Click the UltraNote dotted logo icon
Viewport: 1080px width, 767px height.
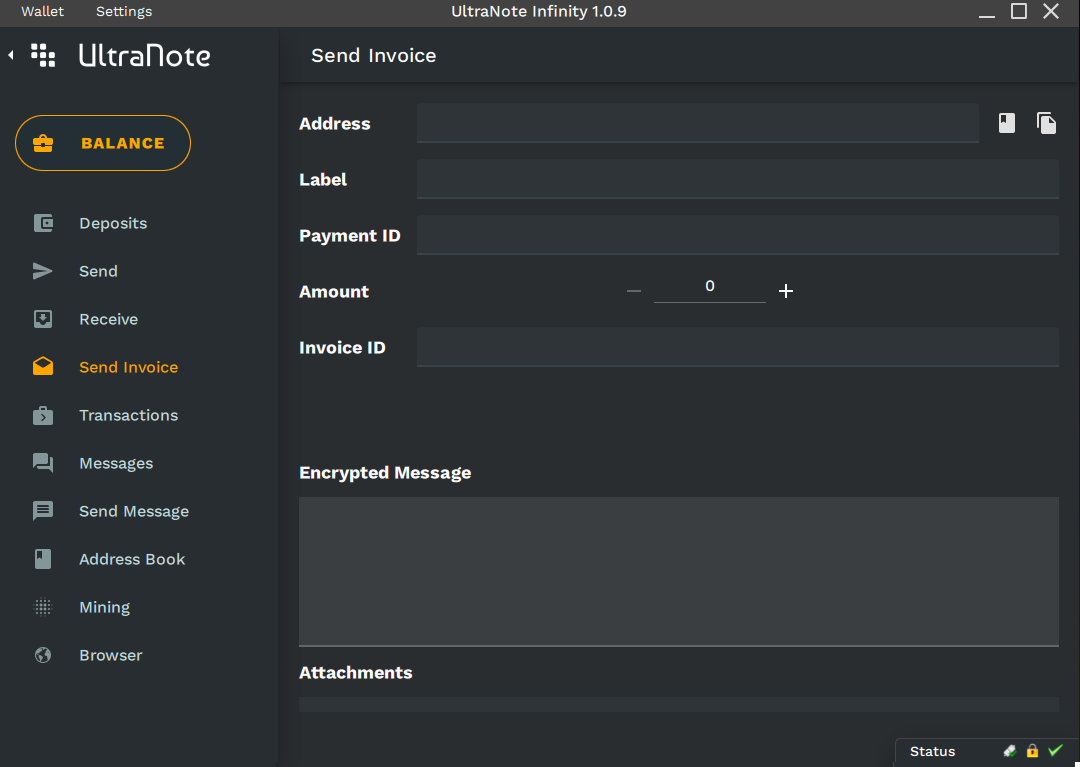(x=43, y=55)
